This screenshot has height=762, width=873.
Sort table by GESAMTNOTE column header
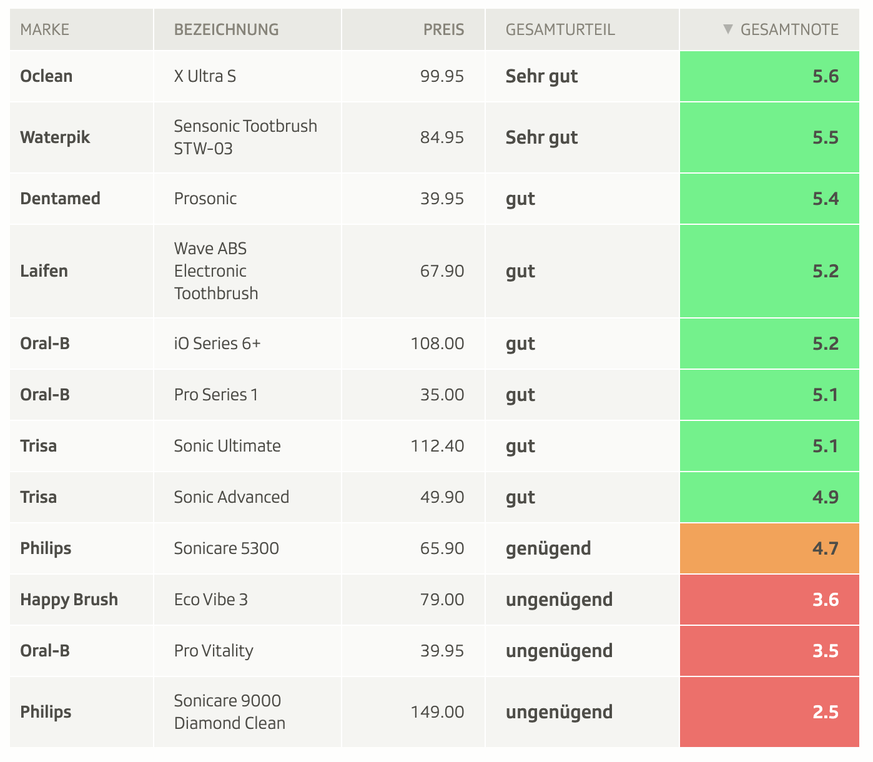[789, 30]
